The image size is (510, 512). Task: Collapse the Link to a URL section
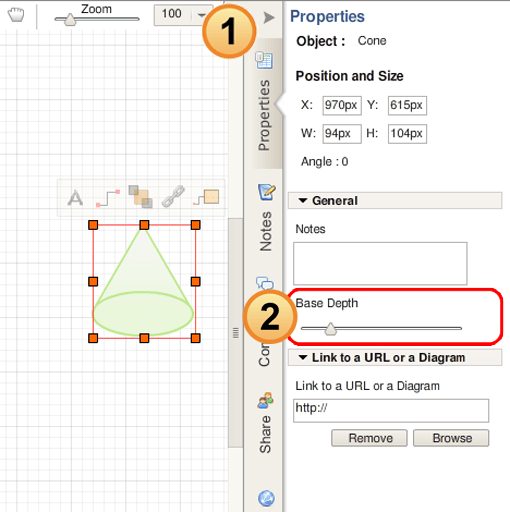click(303, 358)
